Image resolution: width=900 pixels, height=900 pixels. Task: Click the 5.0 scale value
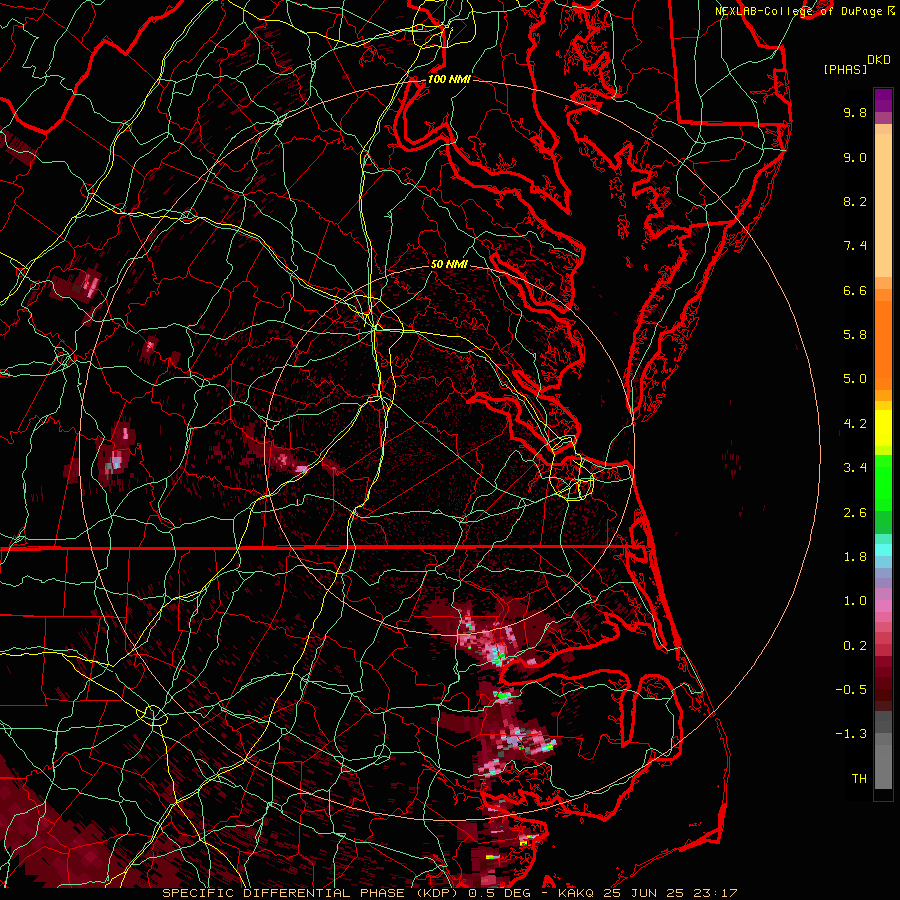[x=855, y=379]
